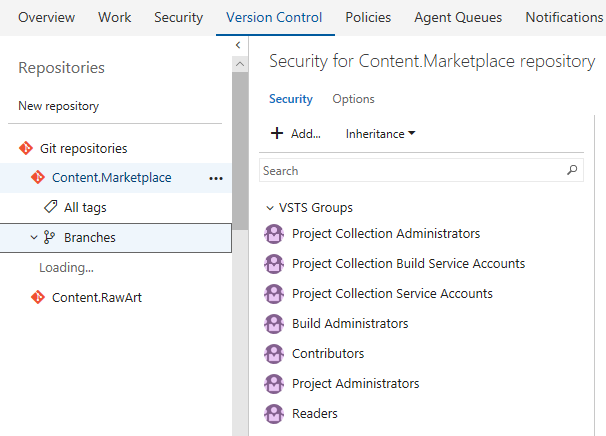Click the repositories pane scroll up arrow
The image size is (606, 436).
[240, 64]
